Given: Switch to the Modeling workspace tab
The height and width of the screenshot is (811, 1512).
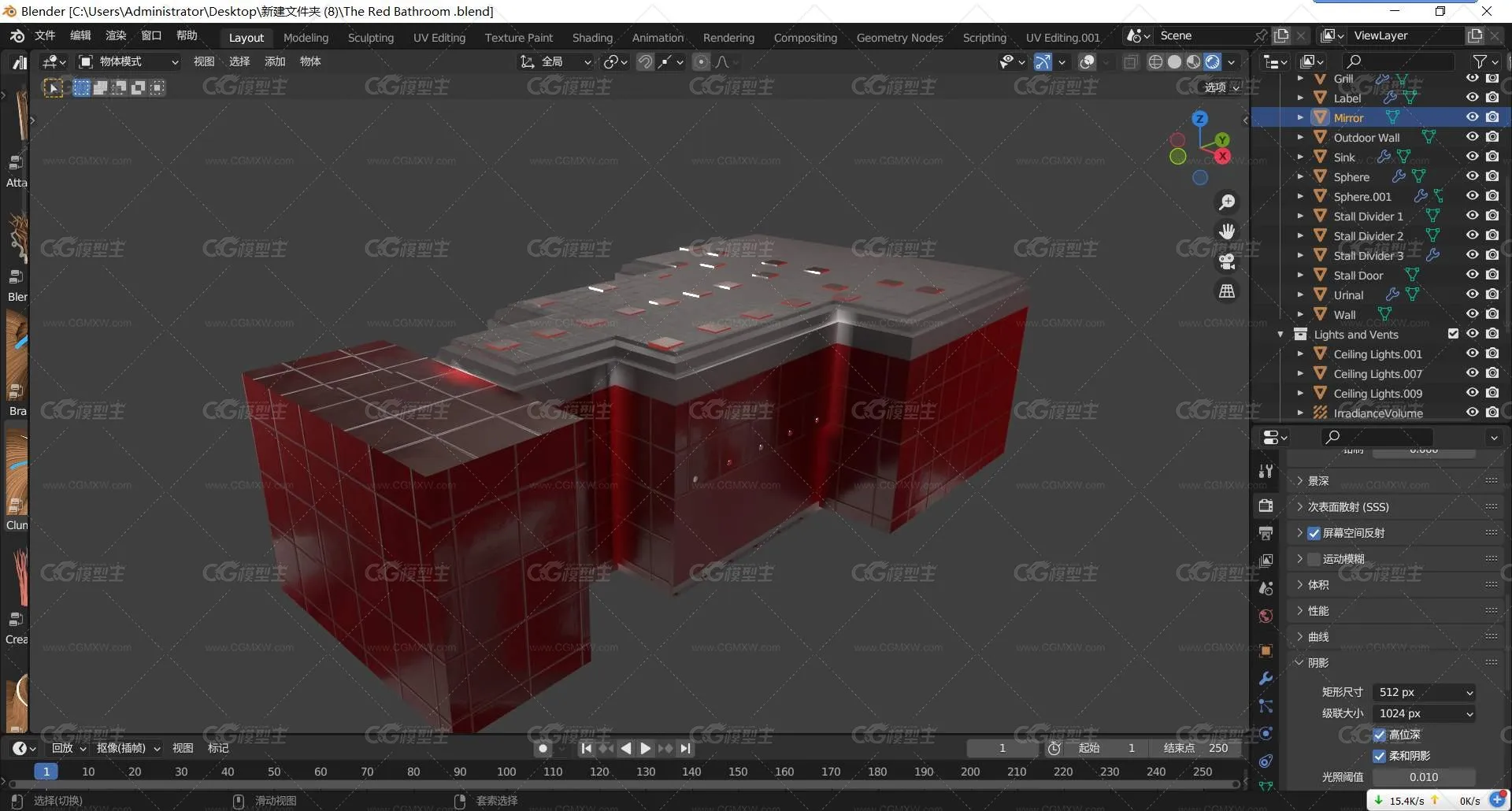Looking at the screenshot, I should click(x=306, y=38).
